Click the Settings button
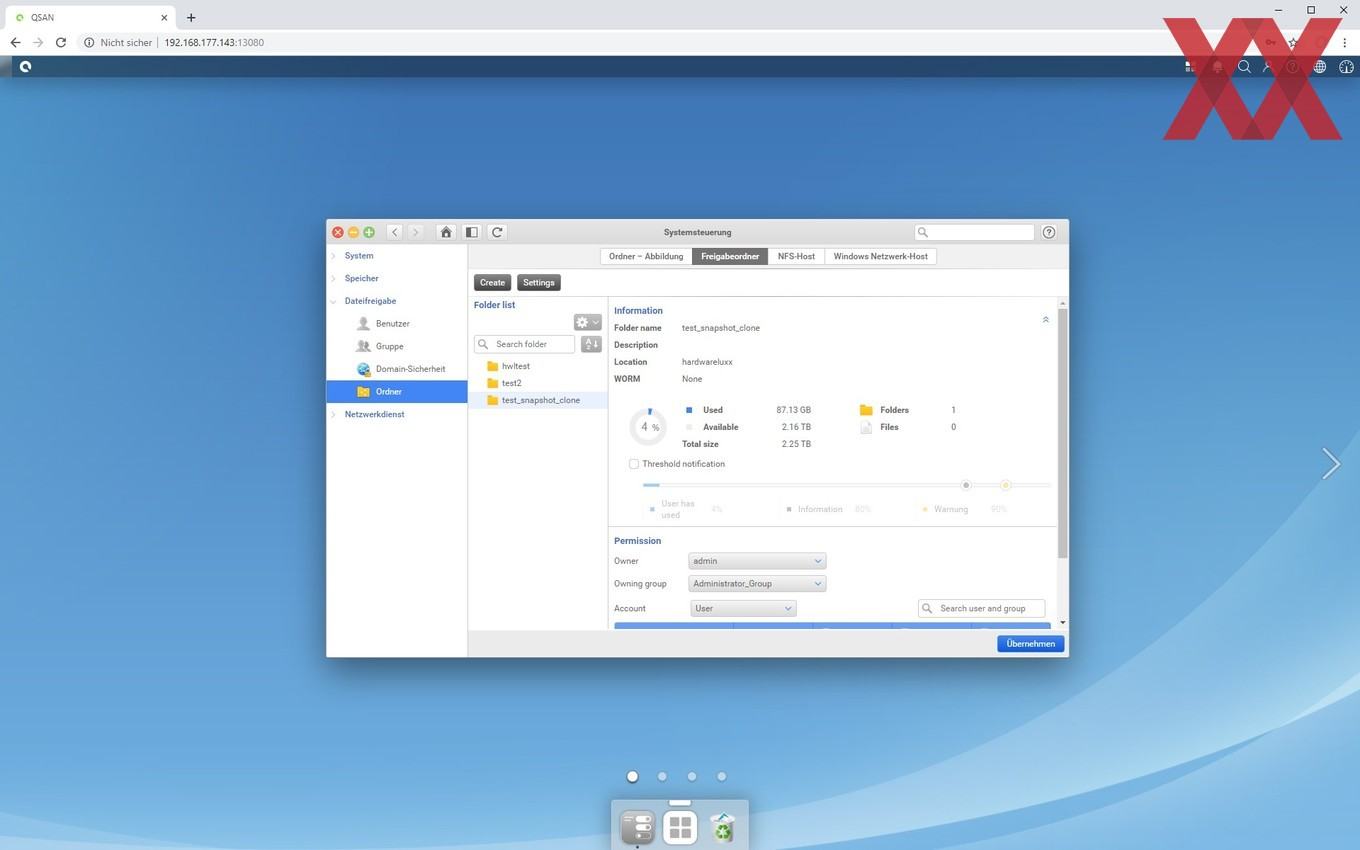 pyautogui.click(x=538, y=283)
